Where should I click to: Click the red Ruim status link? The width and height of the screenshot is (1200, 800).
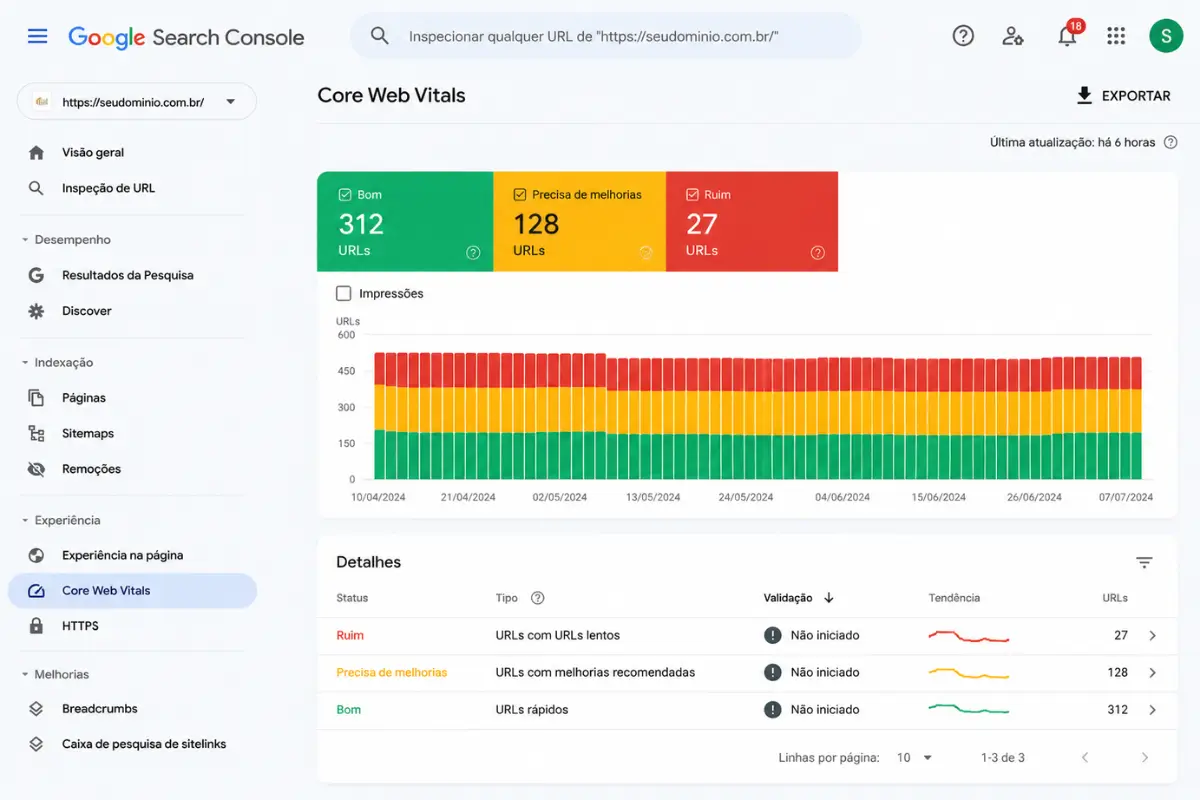click(350, 635)
